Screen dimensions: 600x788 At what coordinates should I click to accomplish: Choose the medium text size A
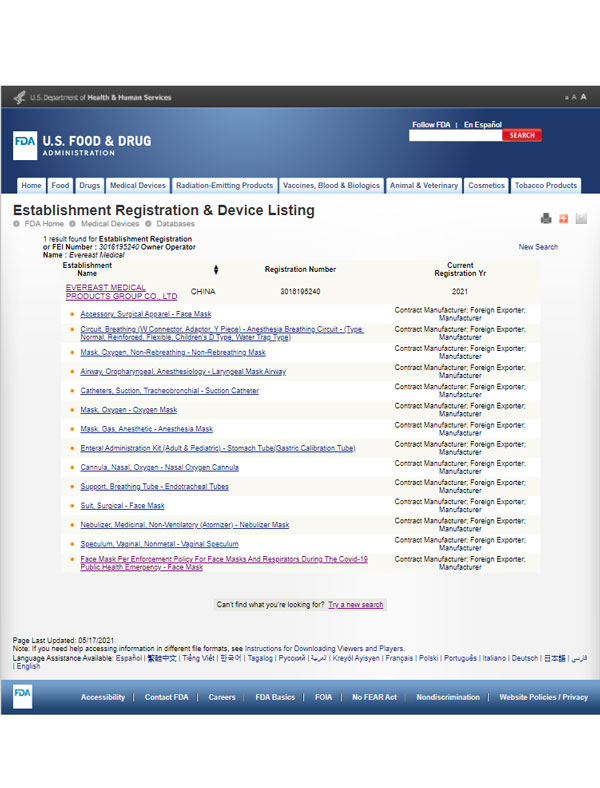click(x=574, y=97)
